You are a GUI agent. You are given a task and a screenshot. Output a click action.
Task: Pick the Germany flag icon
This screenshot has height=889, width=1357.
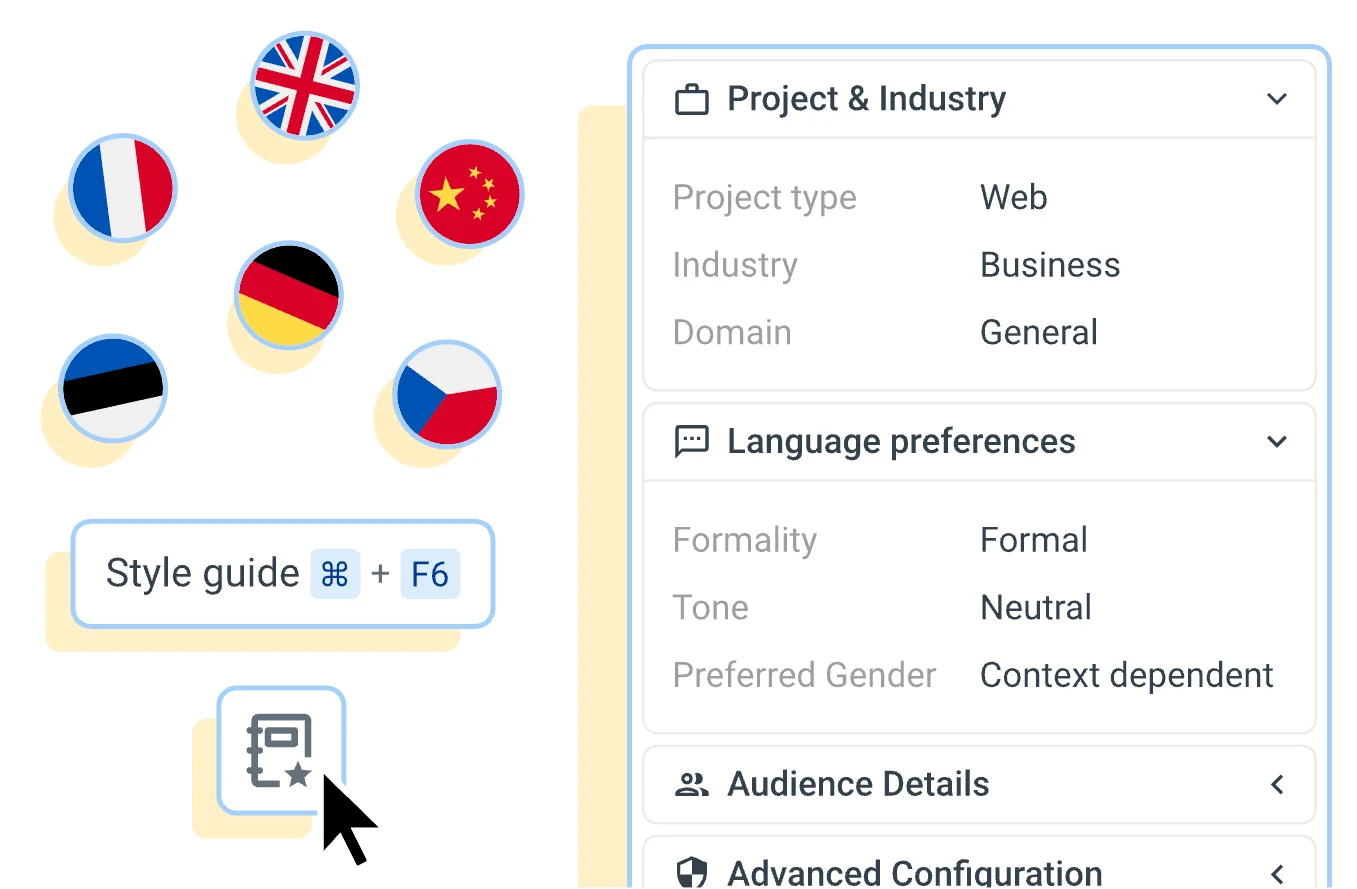coord(288,295)
